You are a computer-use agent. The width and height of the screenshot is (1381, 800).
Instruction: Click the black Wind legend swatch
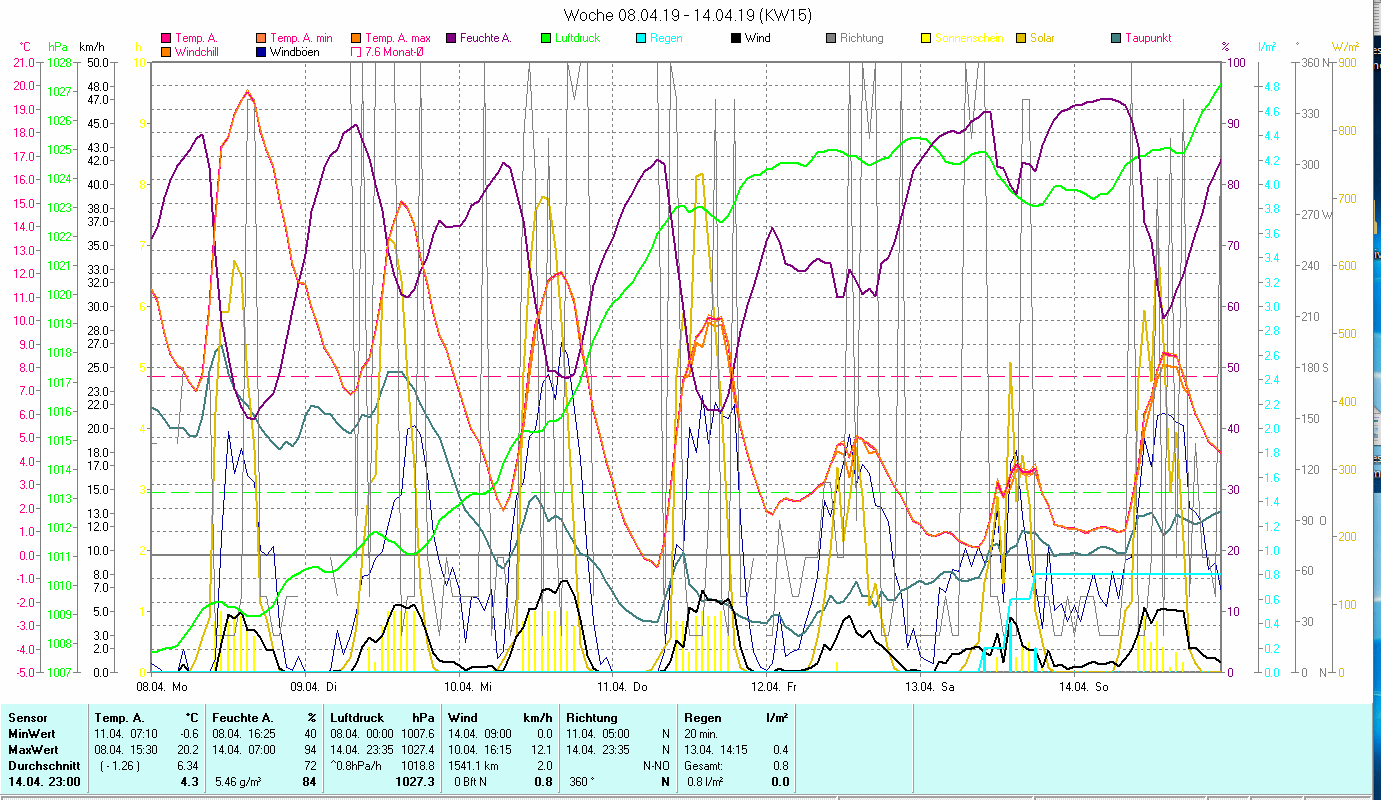click(736, 39)
